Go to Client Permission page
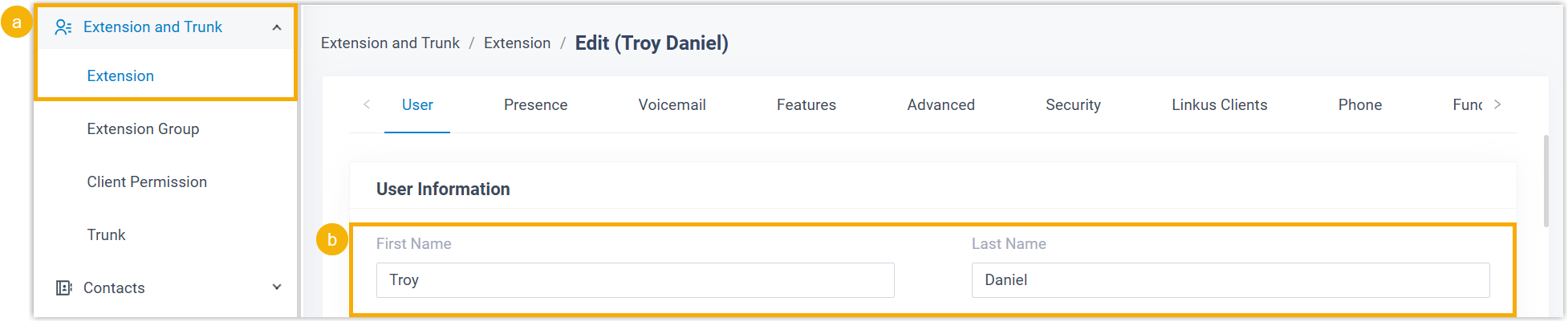This screenshot has width=1568, height=322. click(x=147, y=182)
